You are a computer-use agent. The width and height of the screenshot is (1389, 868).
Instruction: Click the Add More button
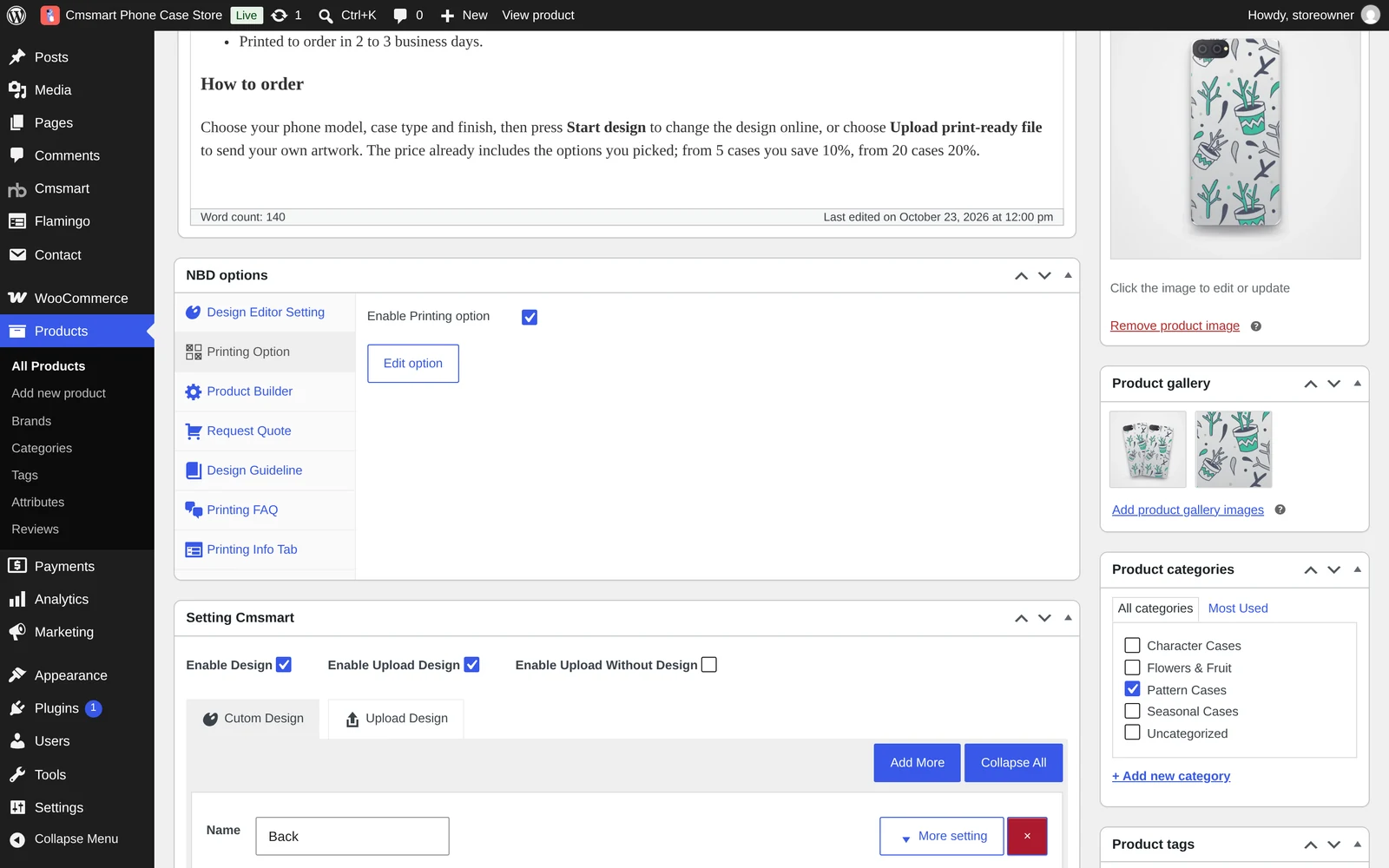917,763
